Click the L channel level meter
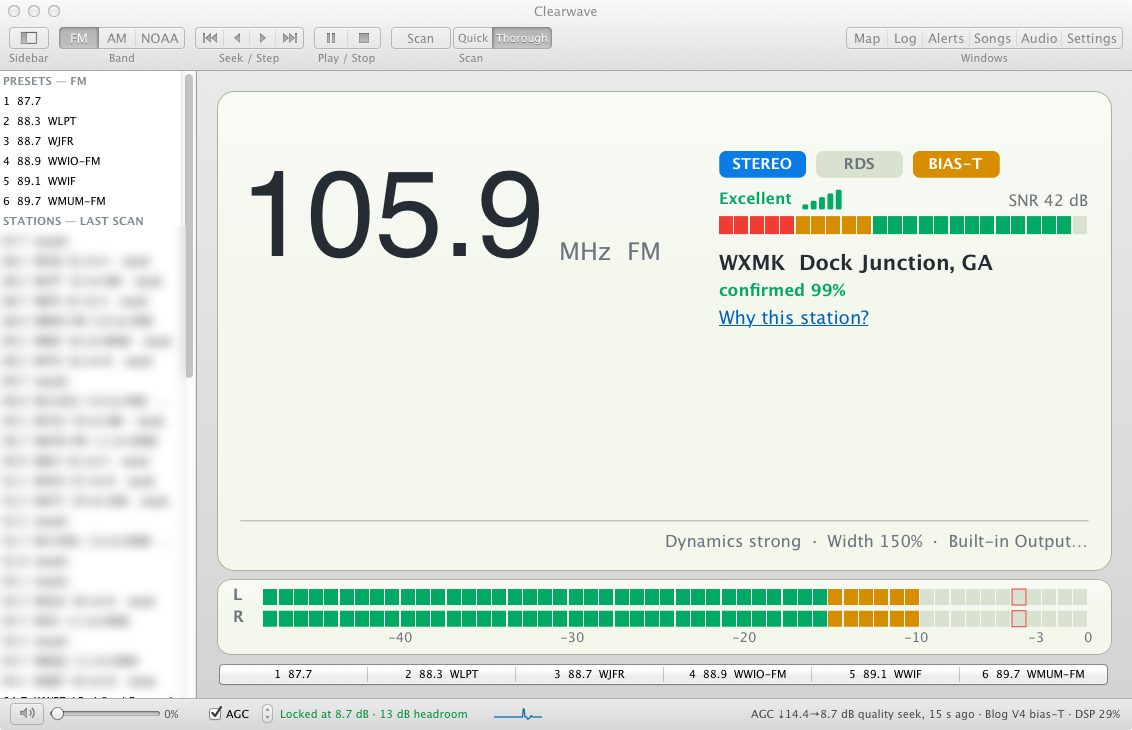This screenshot has width=1132, height=730. (675, 596)
